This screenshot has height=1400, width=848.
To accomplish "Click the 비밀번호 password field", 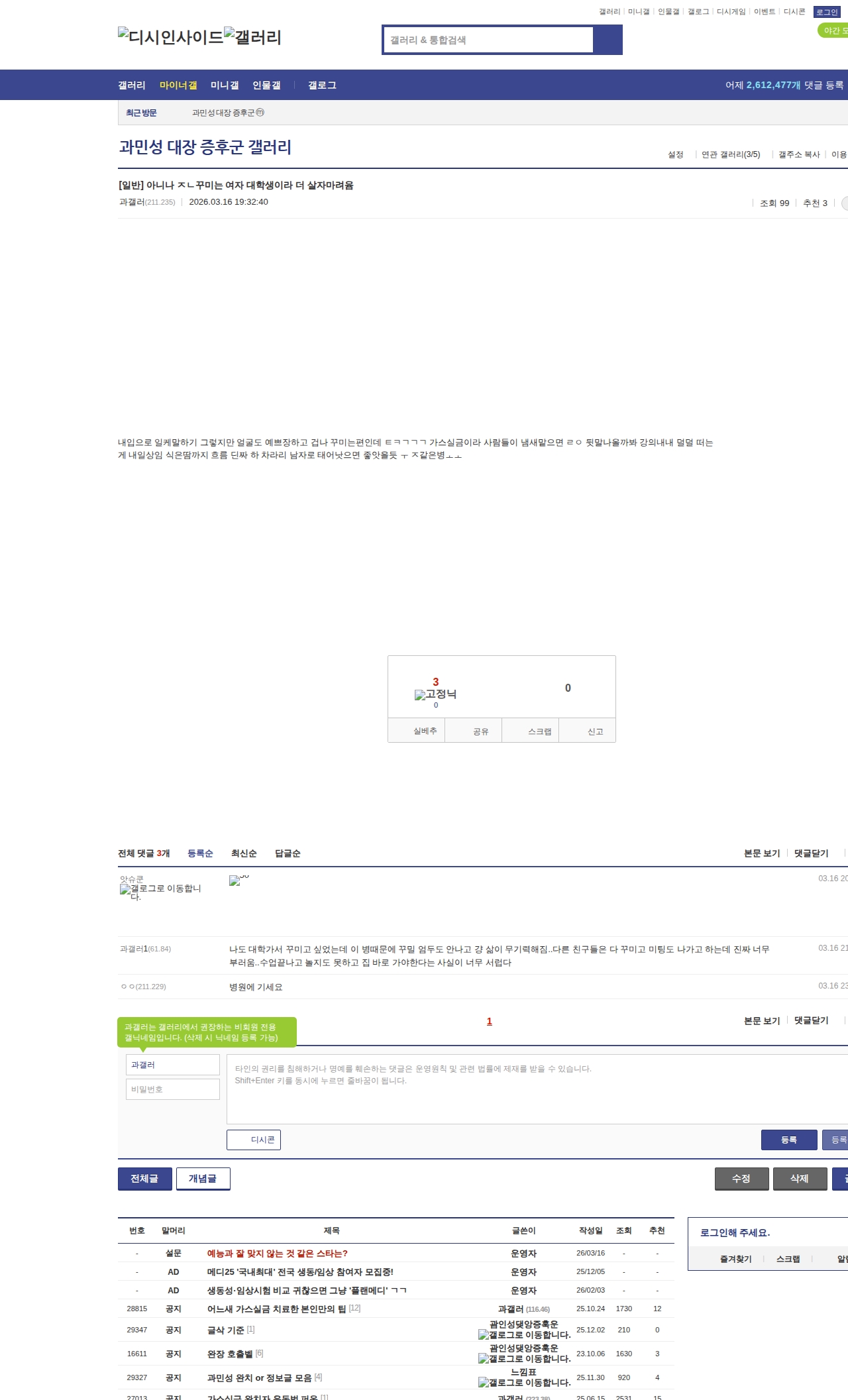I will pyautogui.click(x=172, y=1089).
